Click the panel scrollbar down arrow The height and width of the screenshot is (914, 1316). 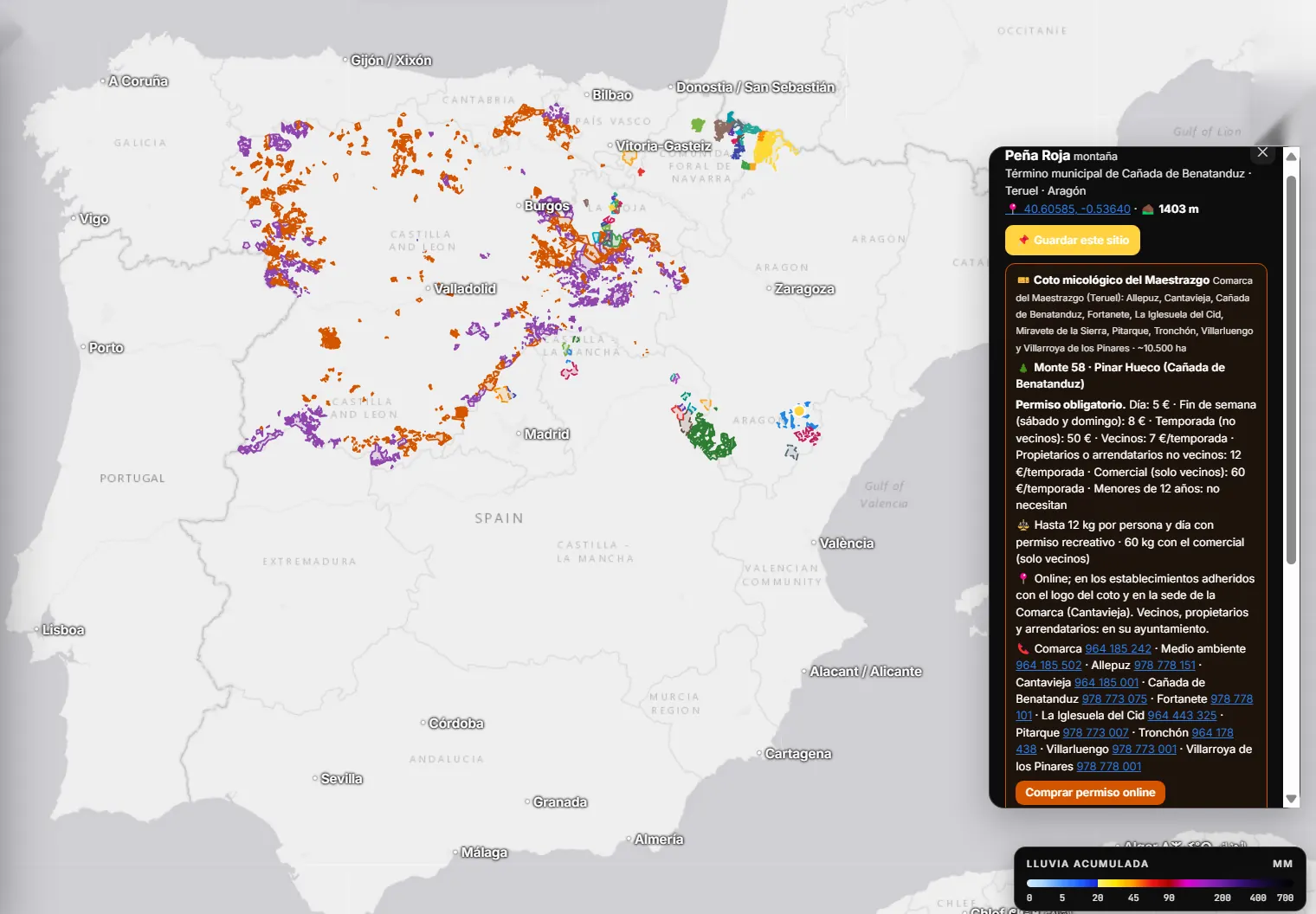click(x=1291, y=799)
